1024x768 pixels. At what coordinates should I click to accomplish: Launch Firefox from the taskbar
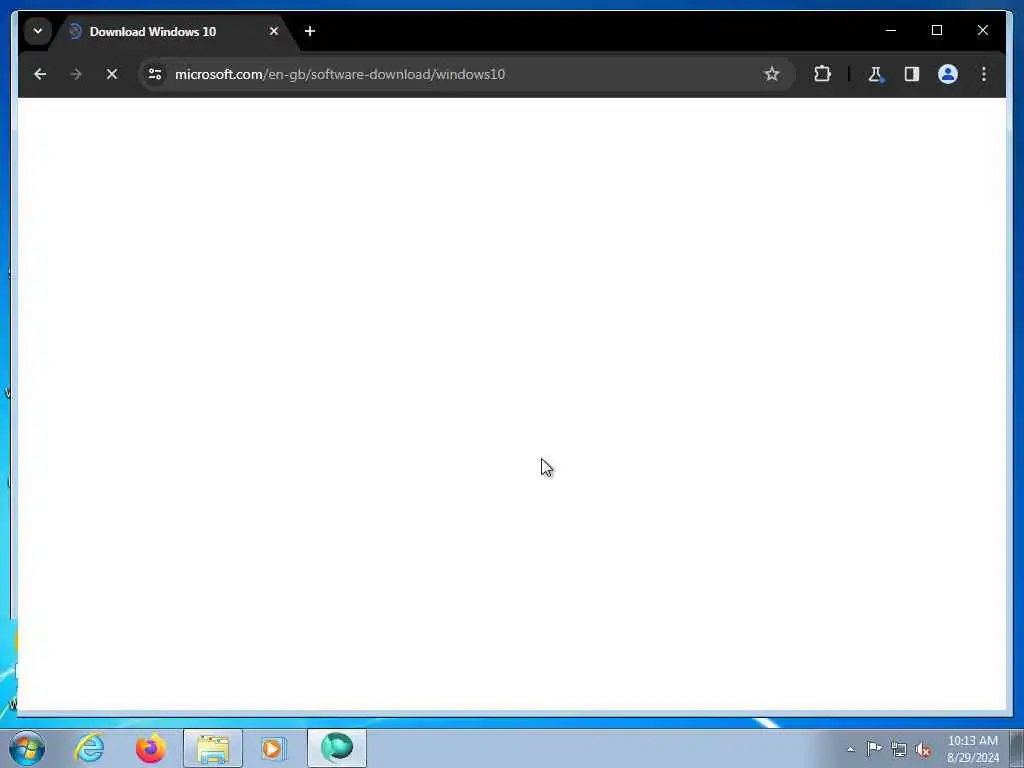click(x=150, y=748)
